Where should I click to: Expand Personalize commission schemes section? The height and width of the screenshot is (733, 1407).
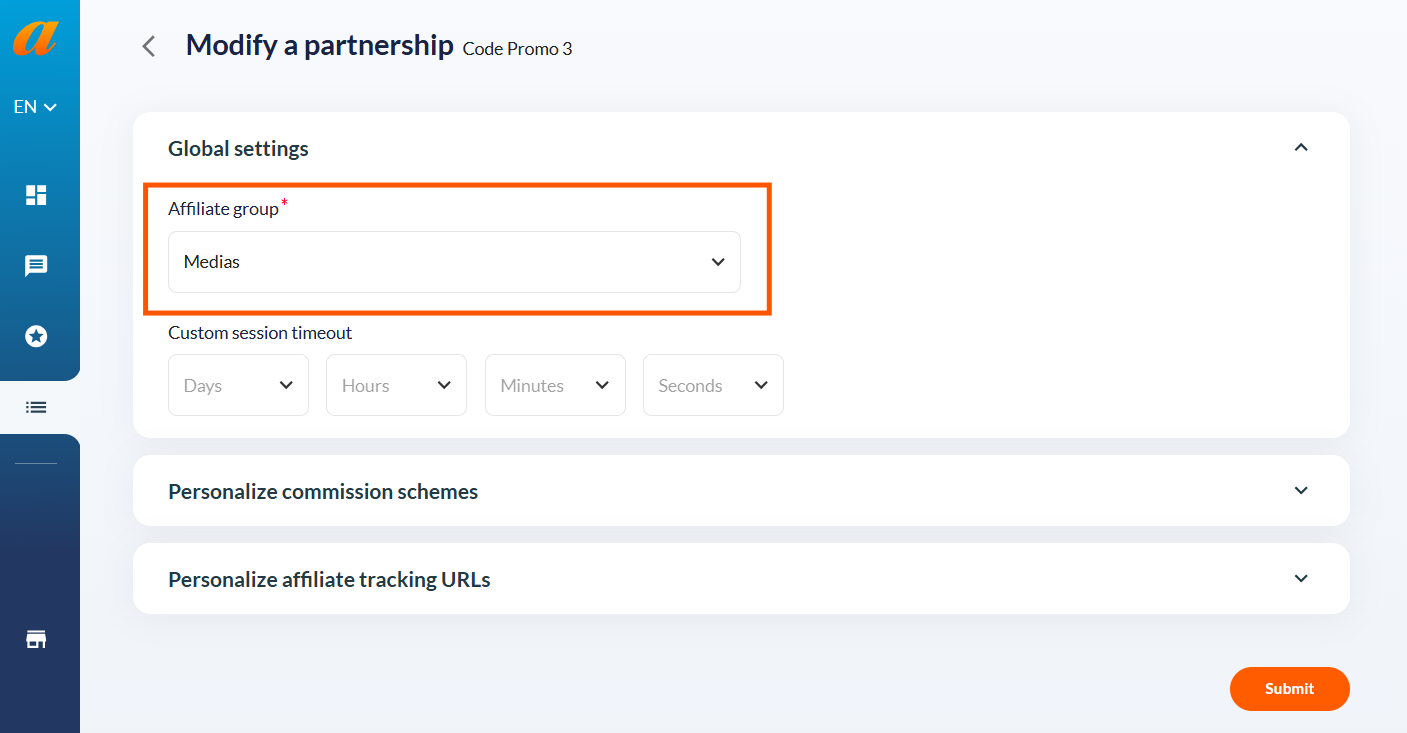pos(1301,490)
